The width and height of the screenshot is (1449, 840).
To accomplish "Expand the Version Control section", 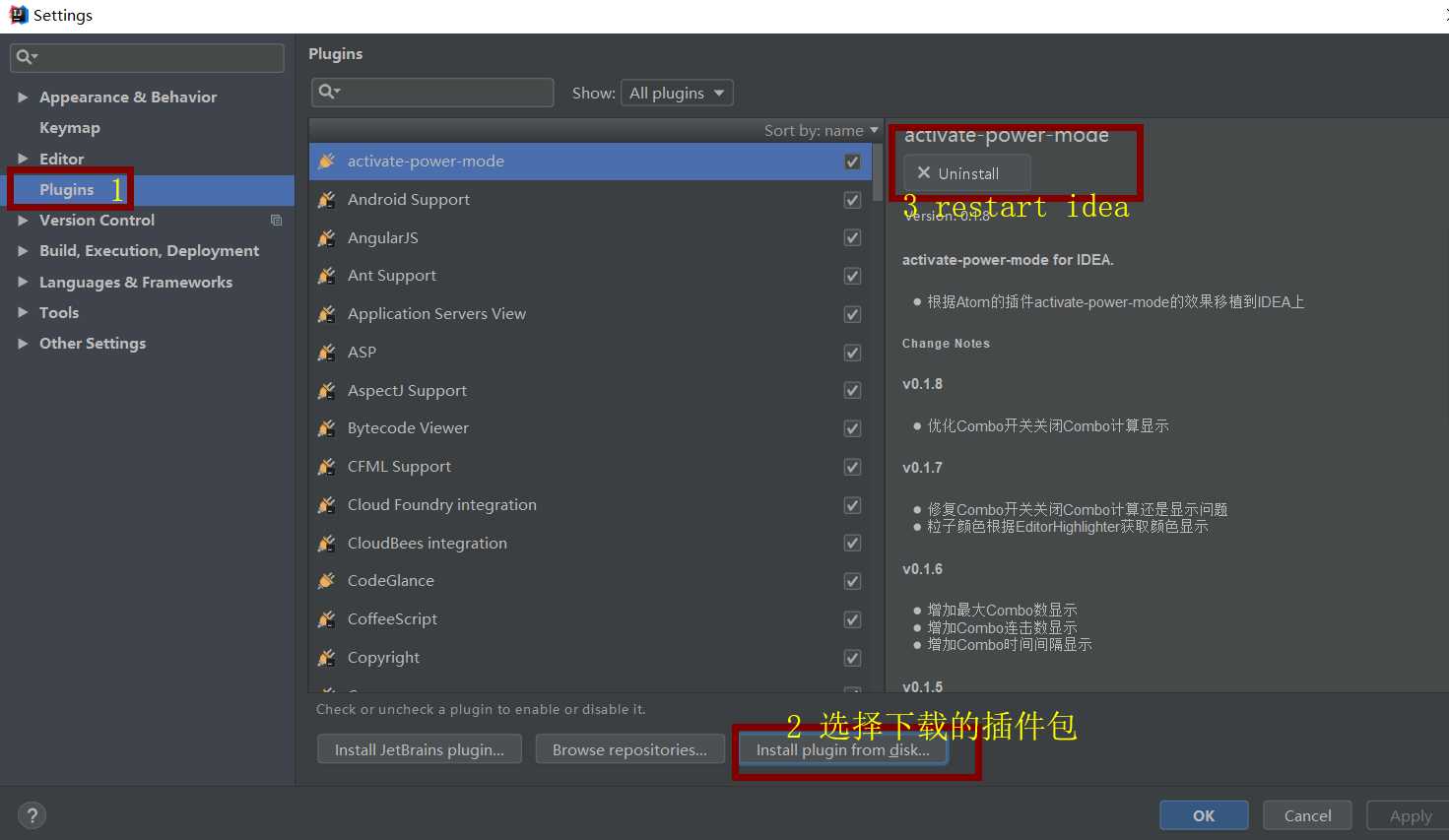I will pyautogui.click(x=23, y=221).
